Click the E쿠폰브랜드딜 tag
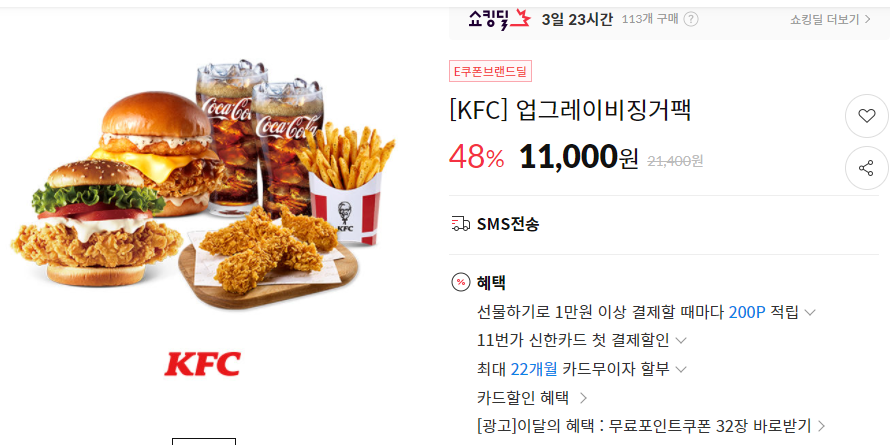The width and height of the screenshot is (890, 445). coord(490,71)
